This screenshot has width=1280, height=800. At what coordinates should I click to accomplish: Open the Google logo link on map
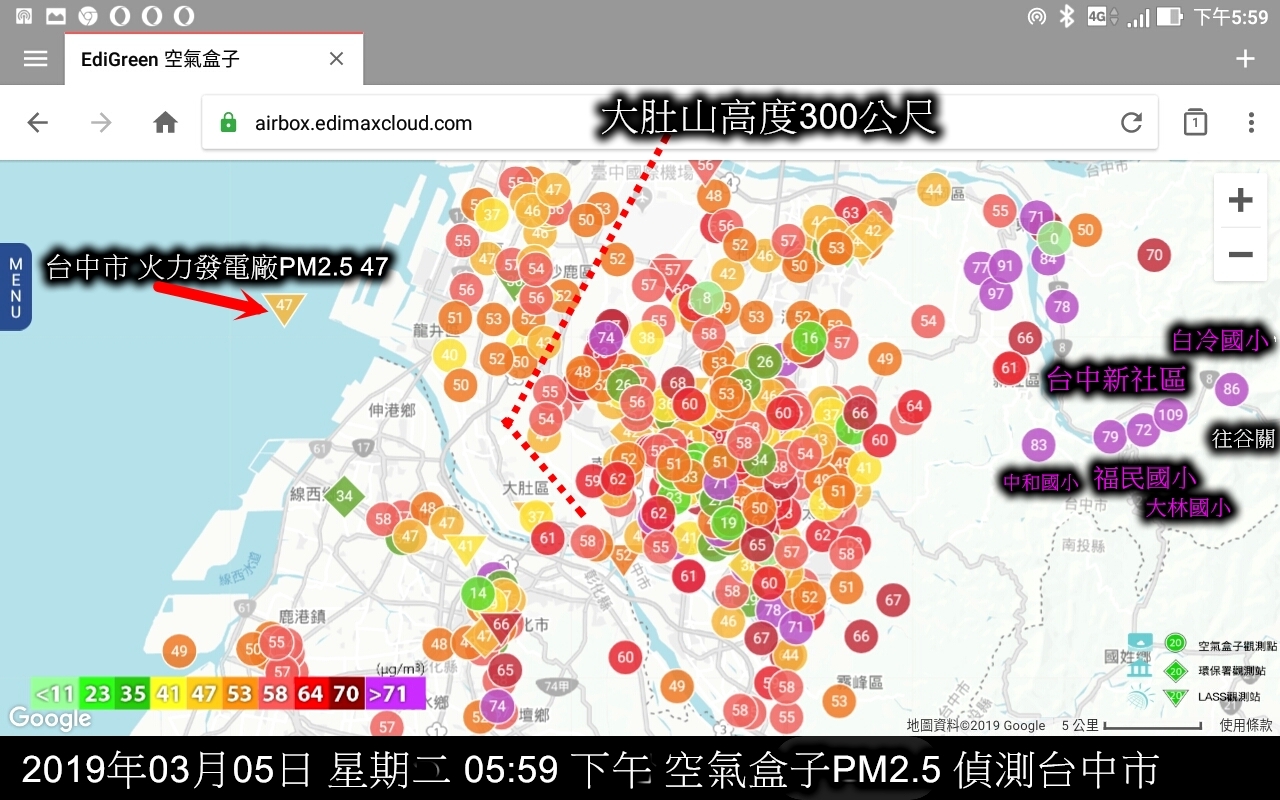(x=49, y=718)
